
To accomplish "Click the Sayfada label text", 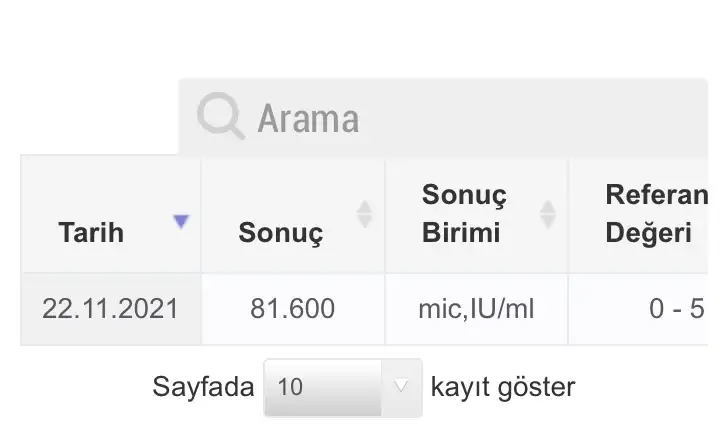I will [203, 387].
